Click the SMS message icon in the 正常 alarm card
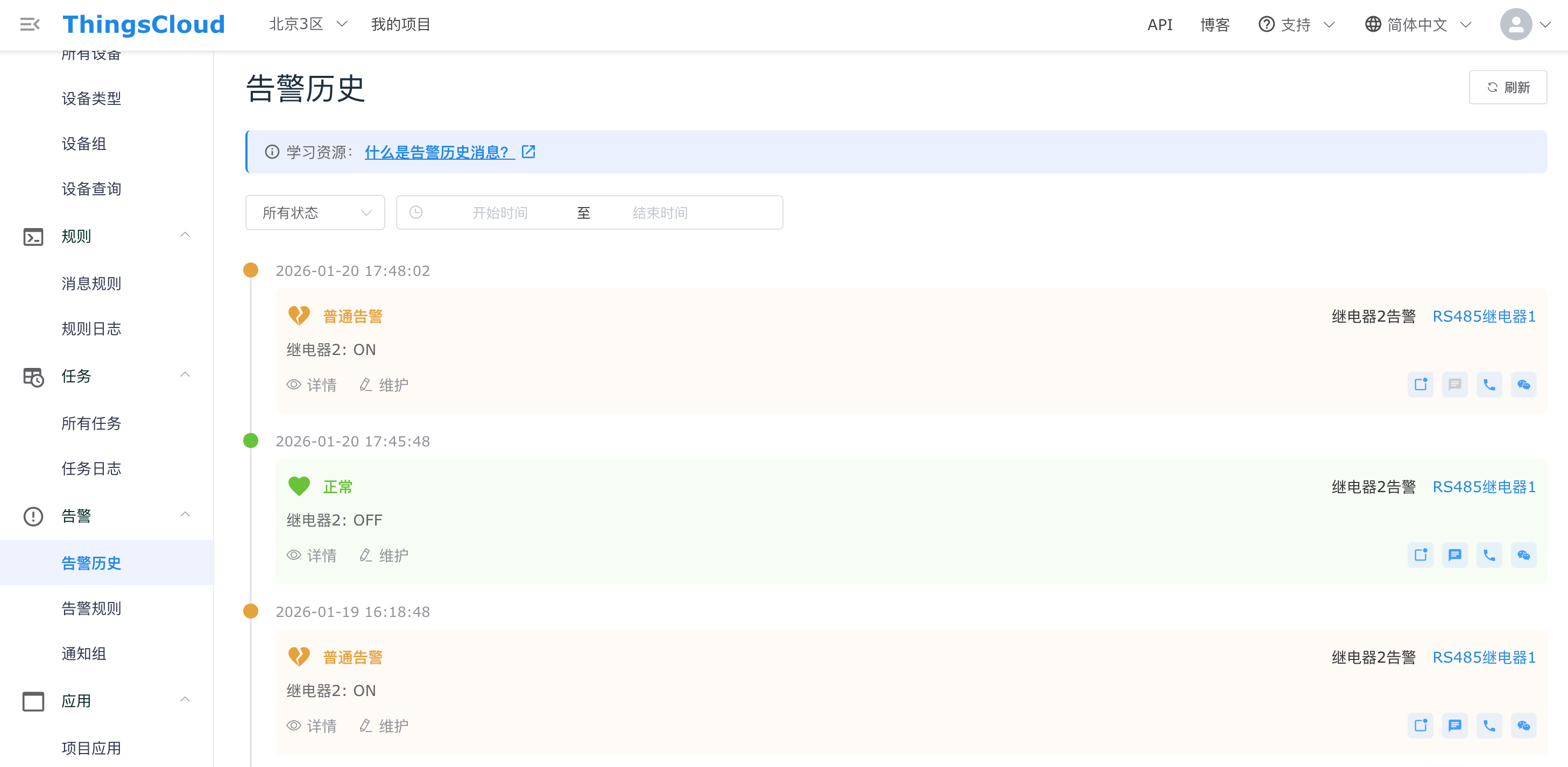 click(1455, 555)
